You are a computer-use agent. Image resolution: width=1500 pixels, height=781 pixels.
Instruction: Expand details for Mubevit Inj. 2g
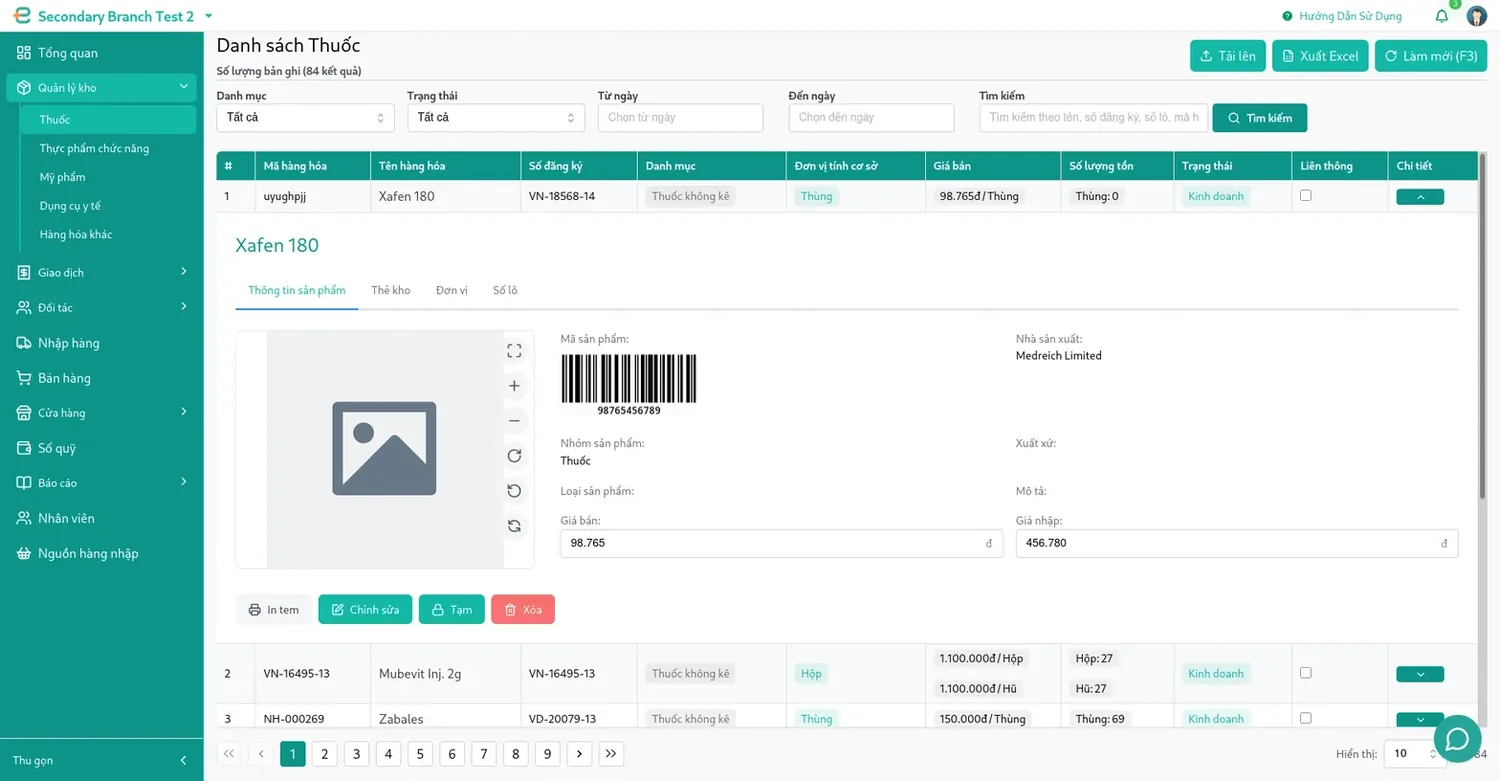[1420, 674]
